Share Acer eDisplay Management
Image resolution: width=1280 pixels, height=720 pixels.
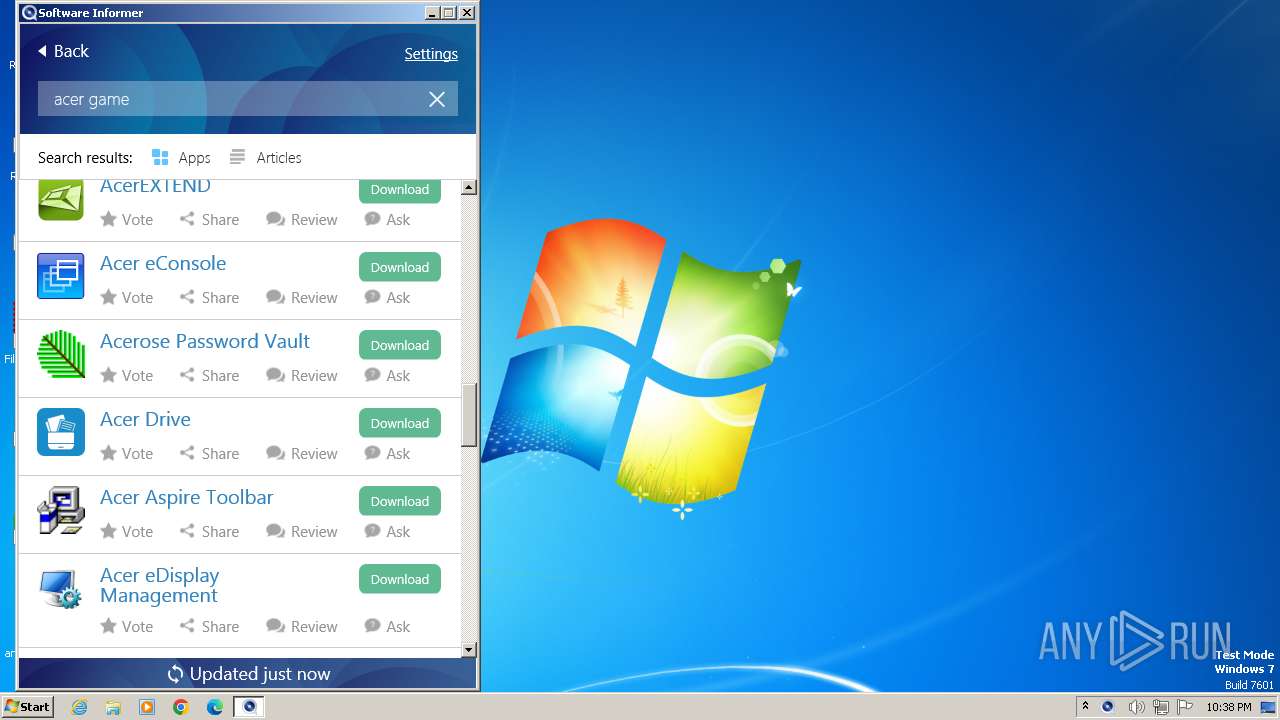tap(209, 626)
